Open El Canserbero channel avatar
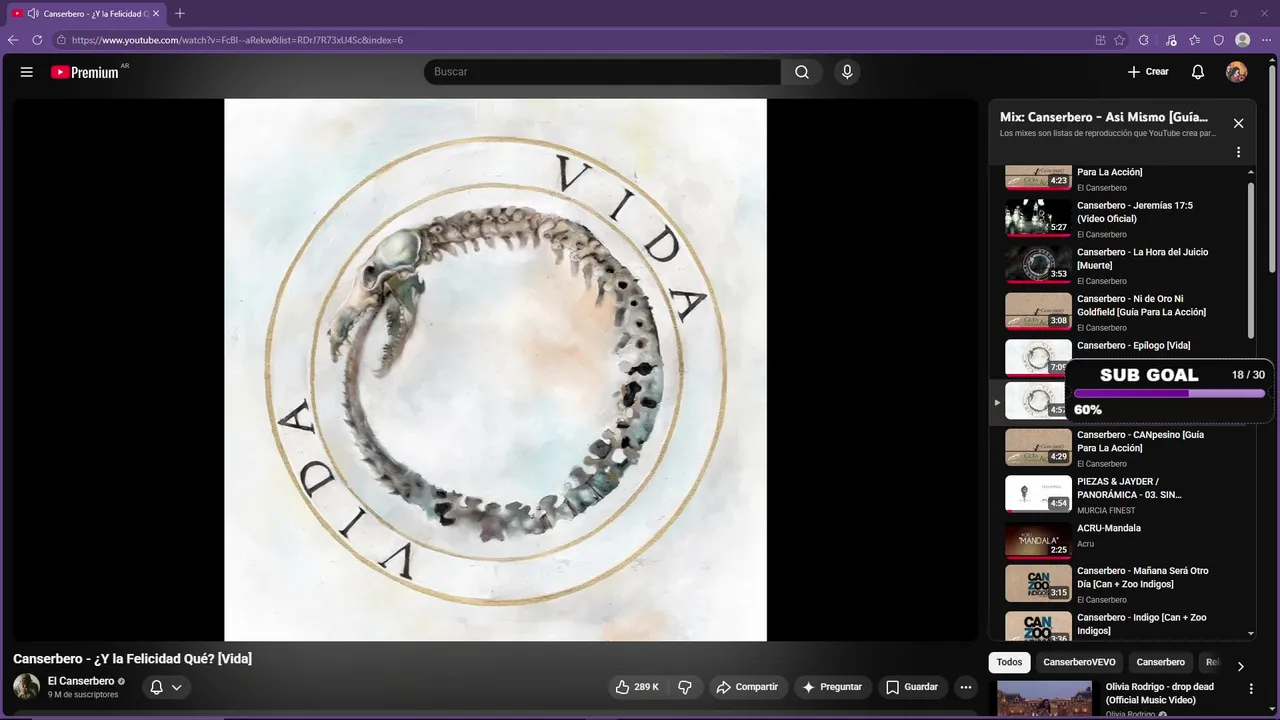This screenshot has height=720, width=1280. pos(26,686)
